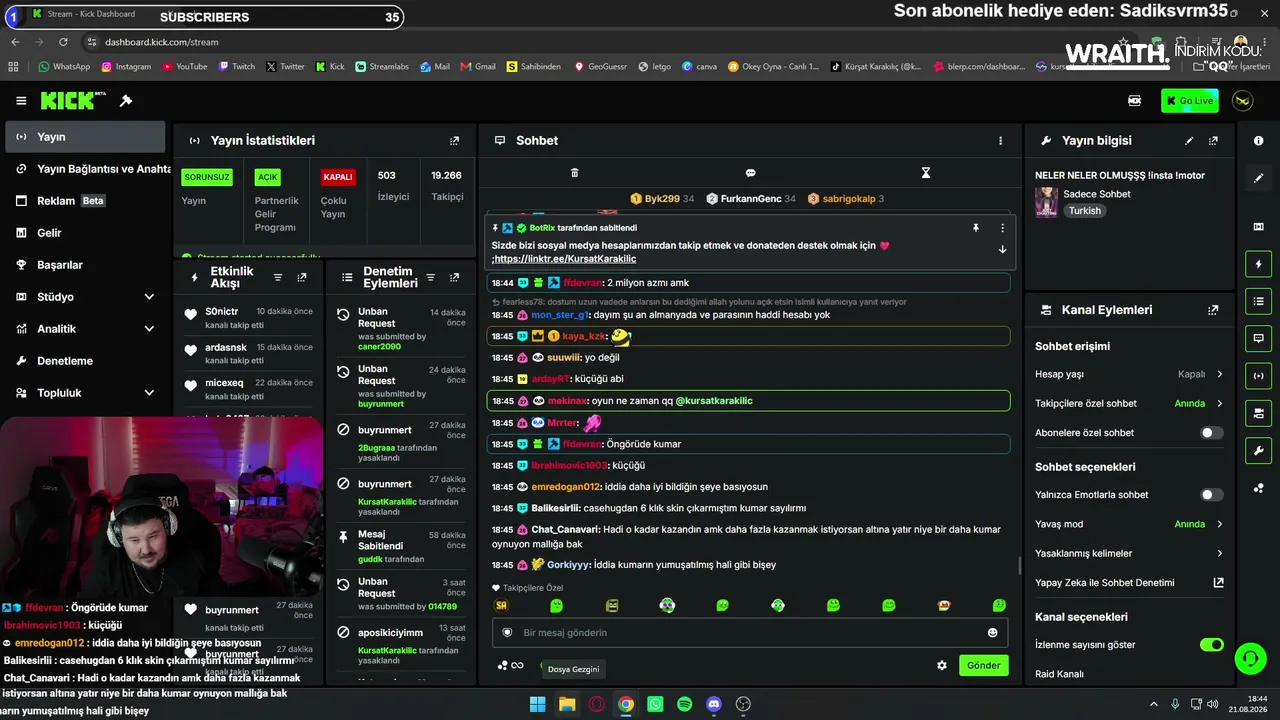The height and width of the screenshot is (720, 1280).
Task: Filter the Denetim Eylemleri list
Action: click(x=430, y=277)
